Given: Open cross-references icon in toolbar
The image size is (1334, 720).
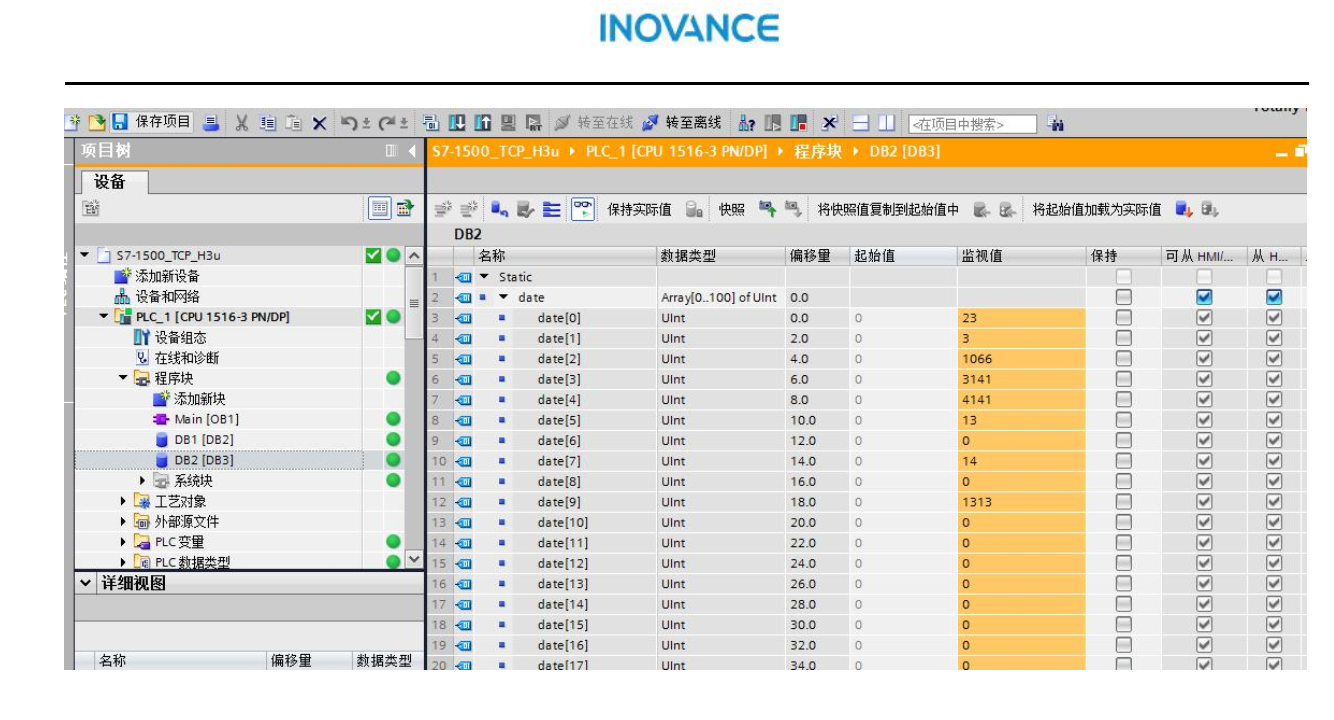Looking at the screenshot, I should pyautogui.click(x=830, y=123).
